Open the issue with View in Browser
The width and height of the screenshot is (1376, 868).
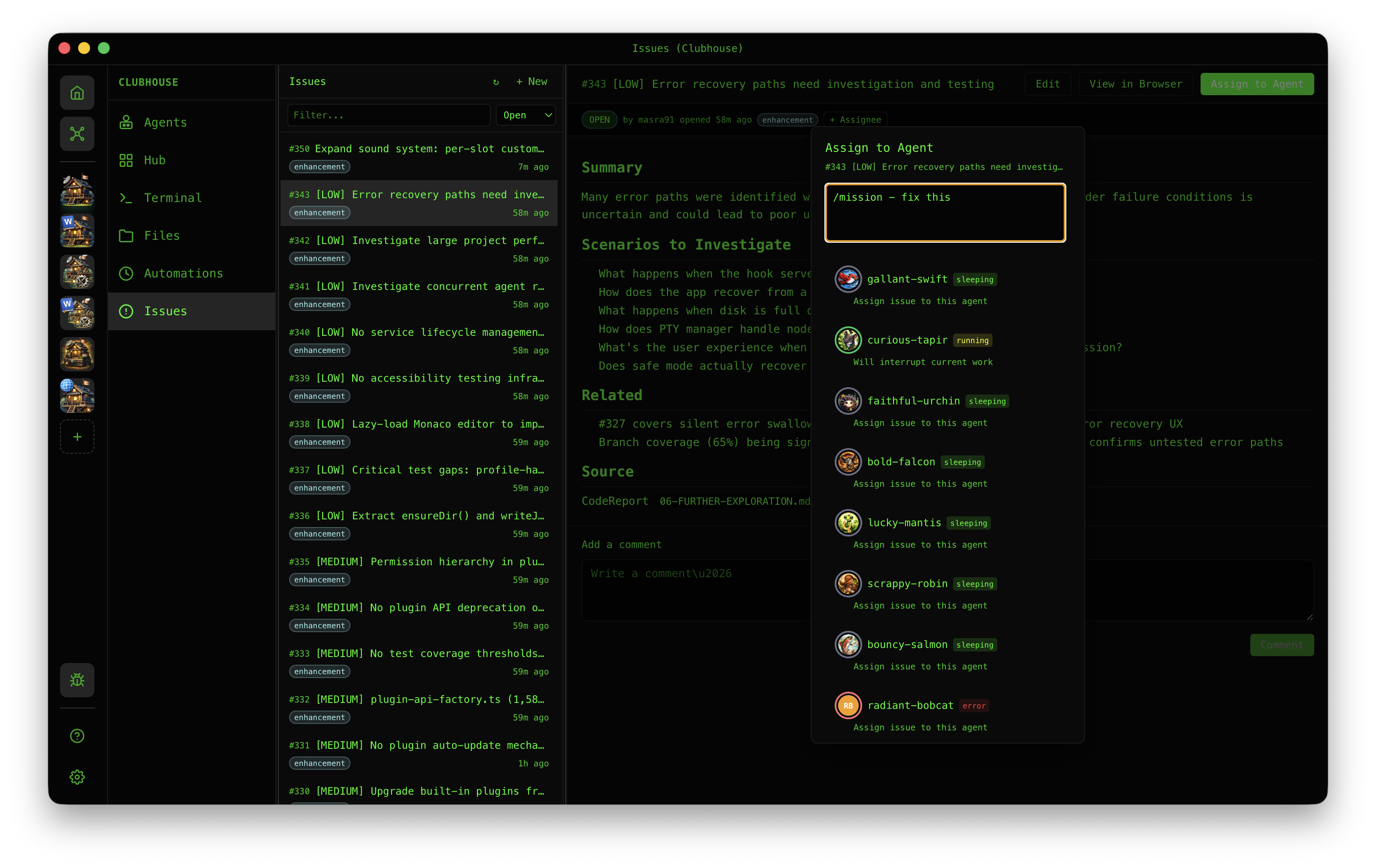click(1136, 84)
